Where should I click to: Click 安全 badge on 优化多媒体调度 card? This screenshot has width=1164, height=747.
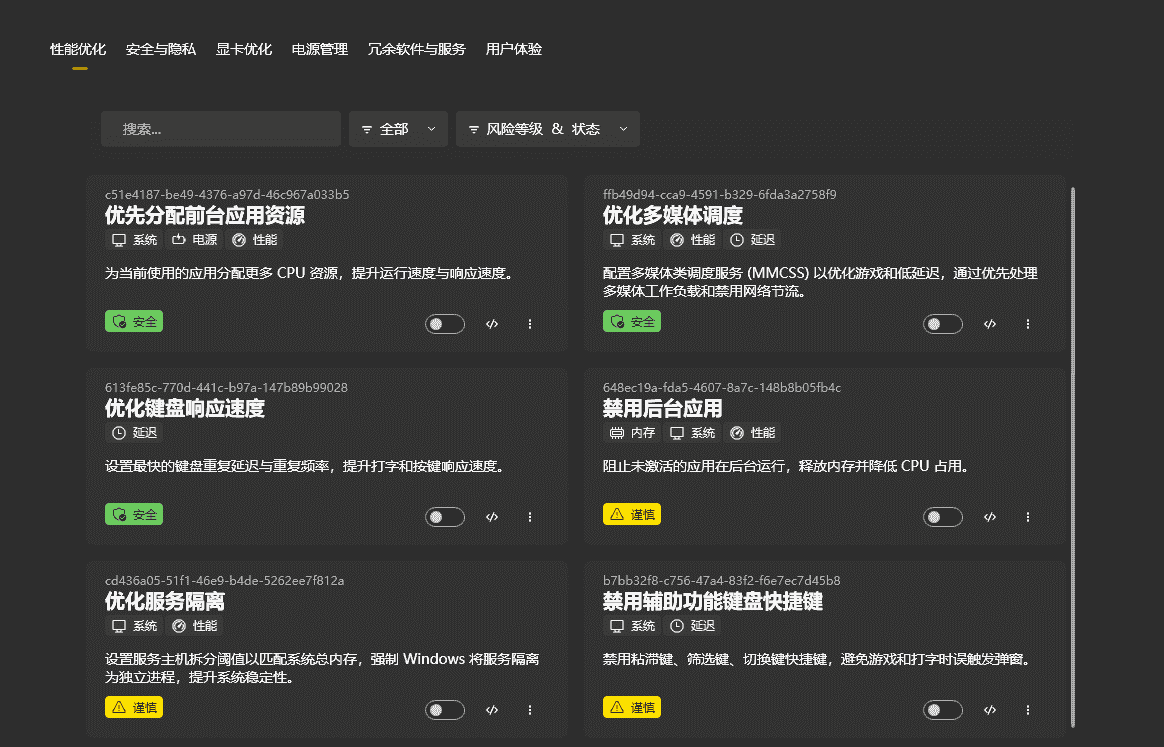632,322
